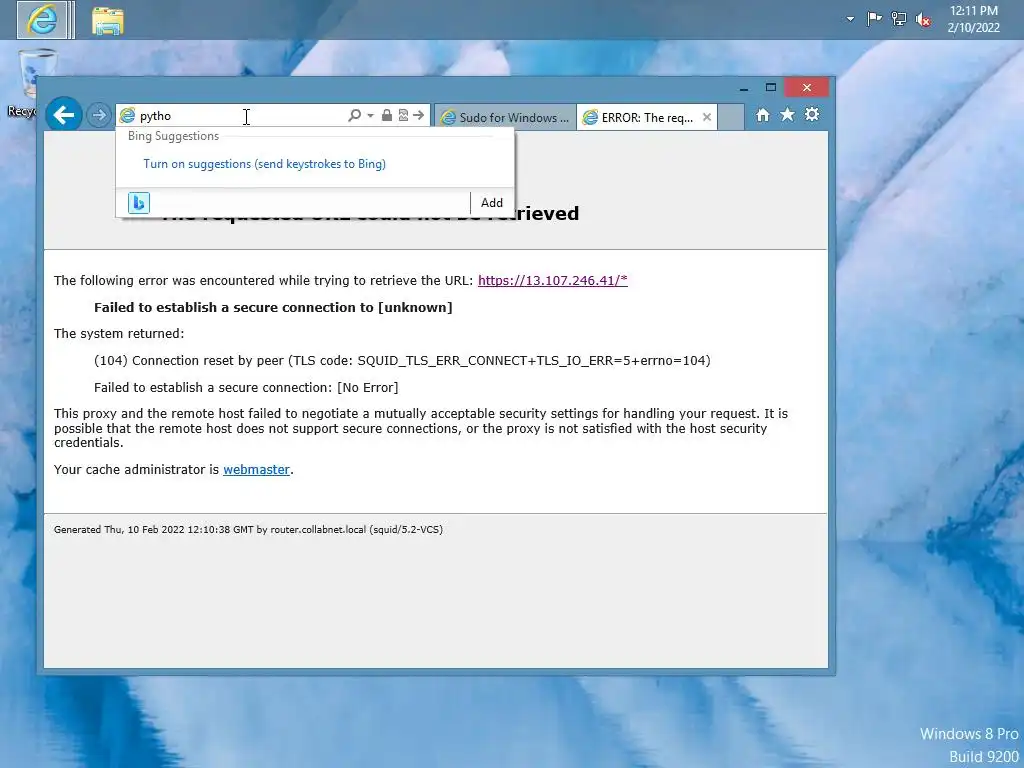1024x768 pixels.
Task: Click the browser Back arrow button
Action: pyautogui.click(x=63, y=115)
